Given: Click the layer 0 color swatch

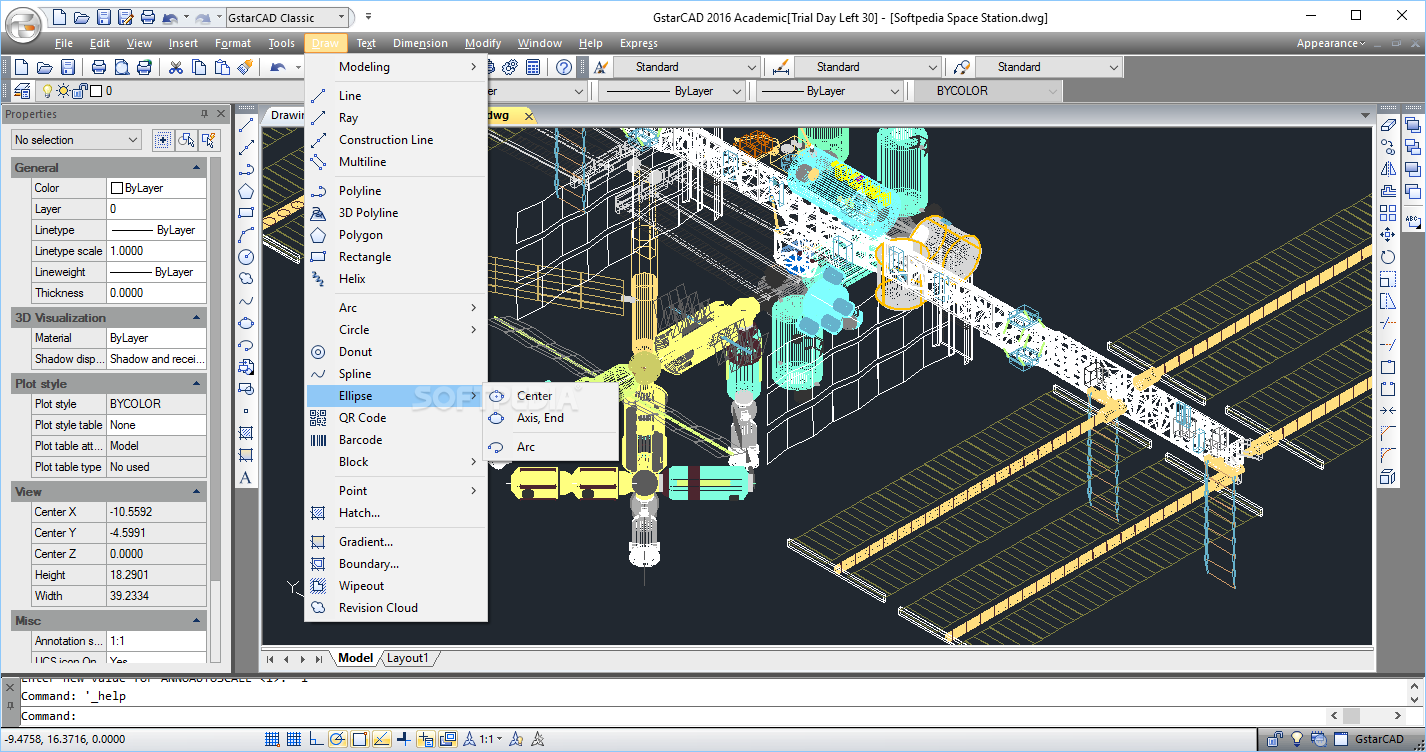Looking at the screenshot, I should (96, 91).
